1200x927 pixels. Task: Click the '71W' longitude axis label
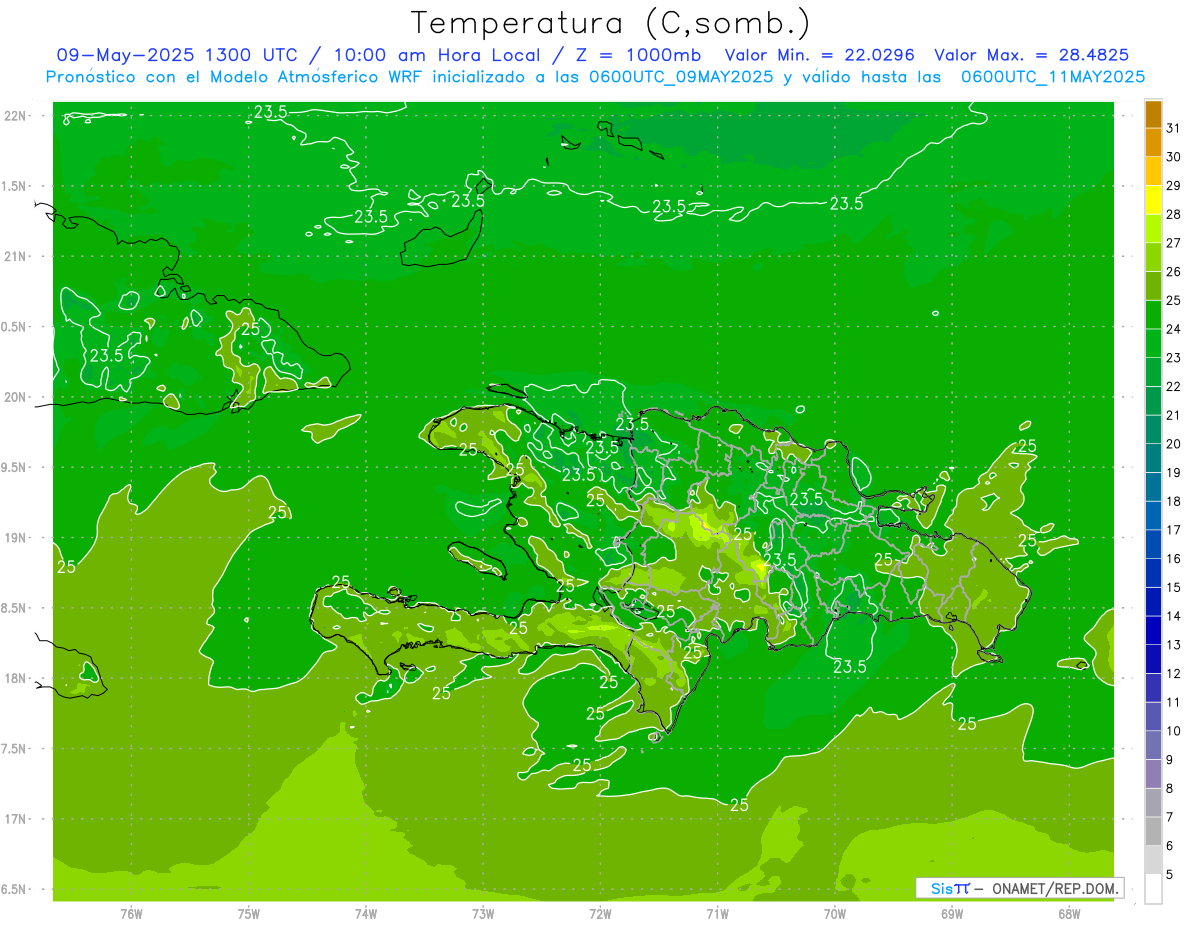717,914
